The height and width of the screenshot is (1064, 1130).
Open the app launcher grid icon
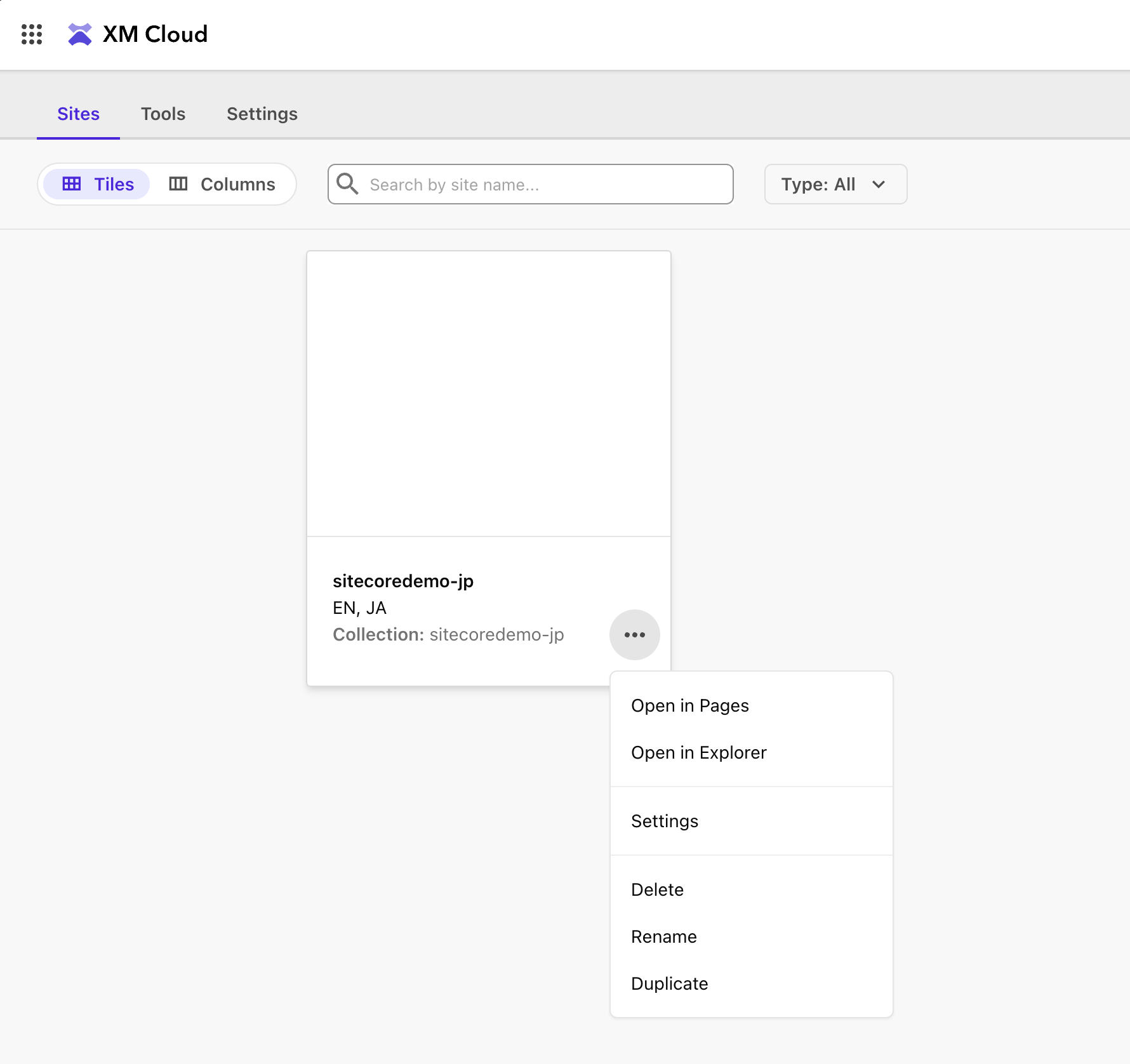(32, 34)
